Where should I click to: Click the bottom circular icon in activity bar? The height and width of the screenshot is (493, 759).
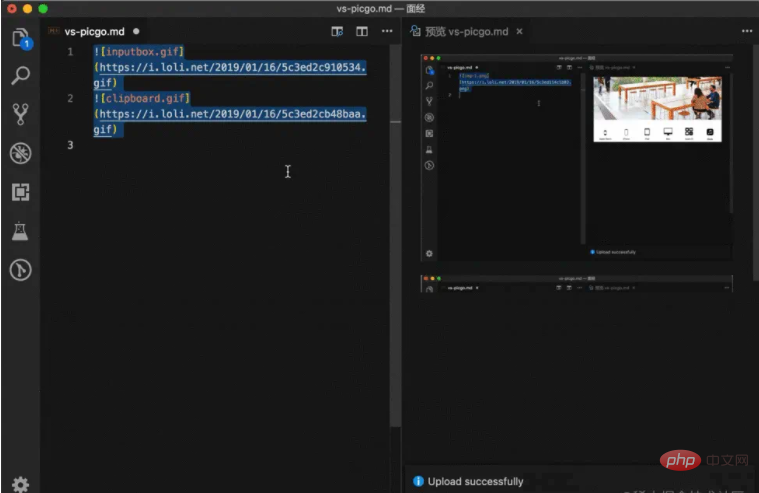click(x=20, y=270)
